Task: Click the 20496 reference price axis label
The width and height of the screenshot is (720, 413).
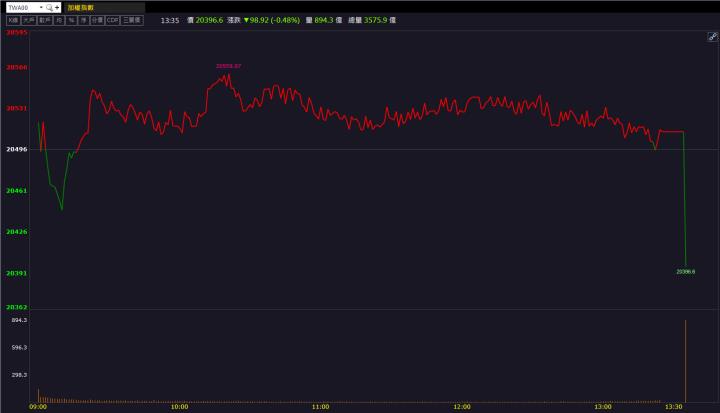Action: pos(16,149)
